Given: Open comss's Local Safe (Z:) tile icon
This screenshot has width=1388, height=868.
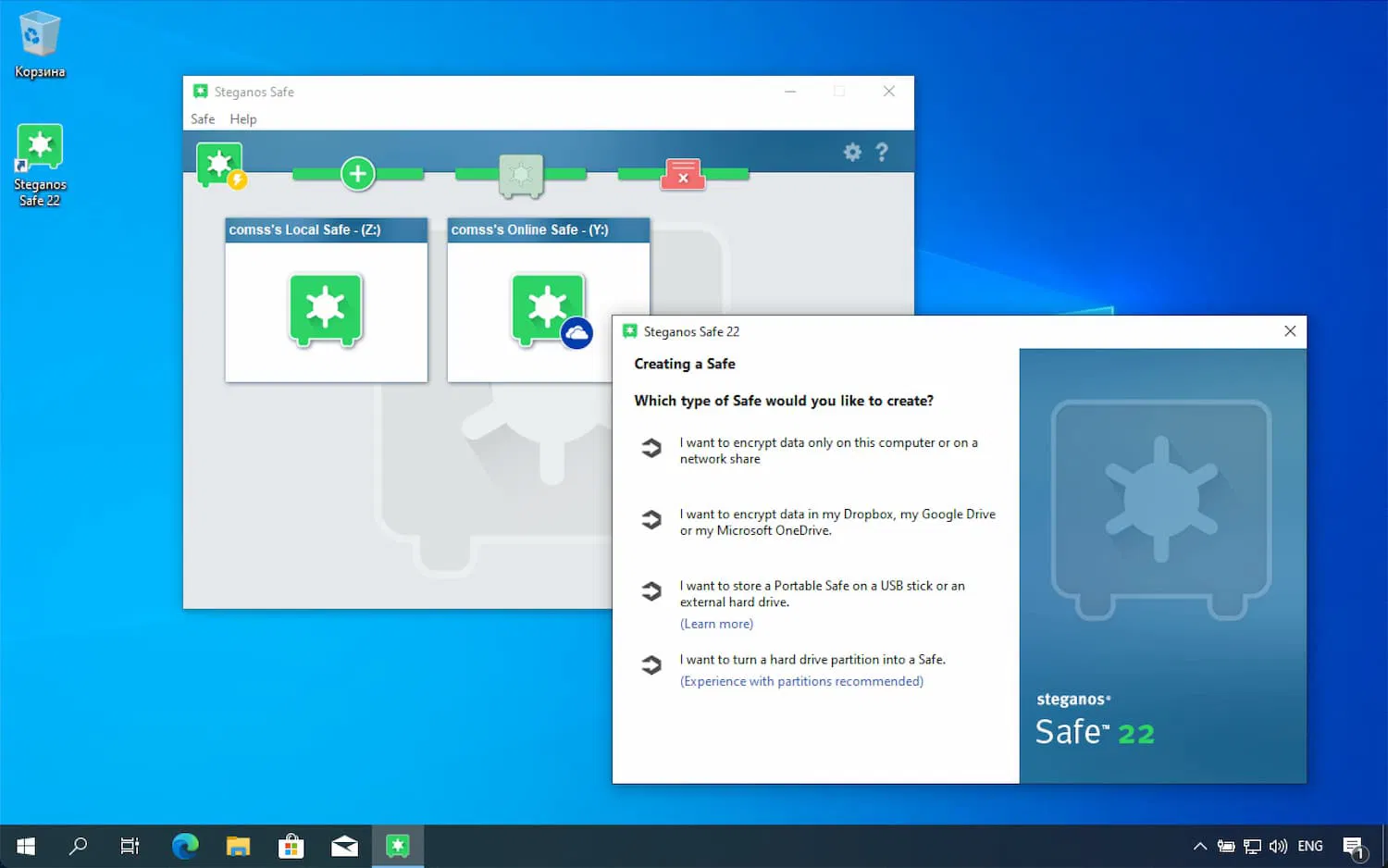Looking at the screenshot, I should pyautogui.click(x=326, y=310).
